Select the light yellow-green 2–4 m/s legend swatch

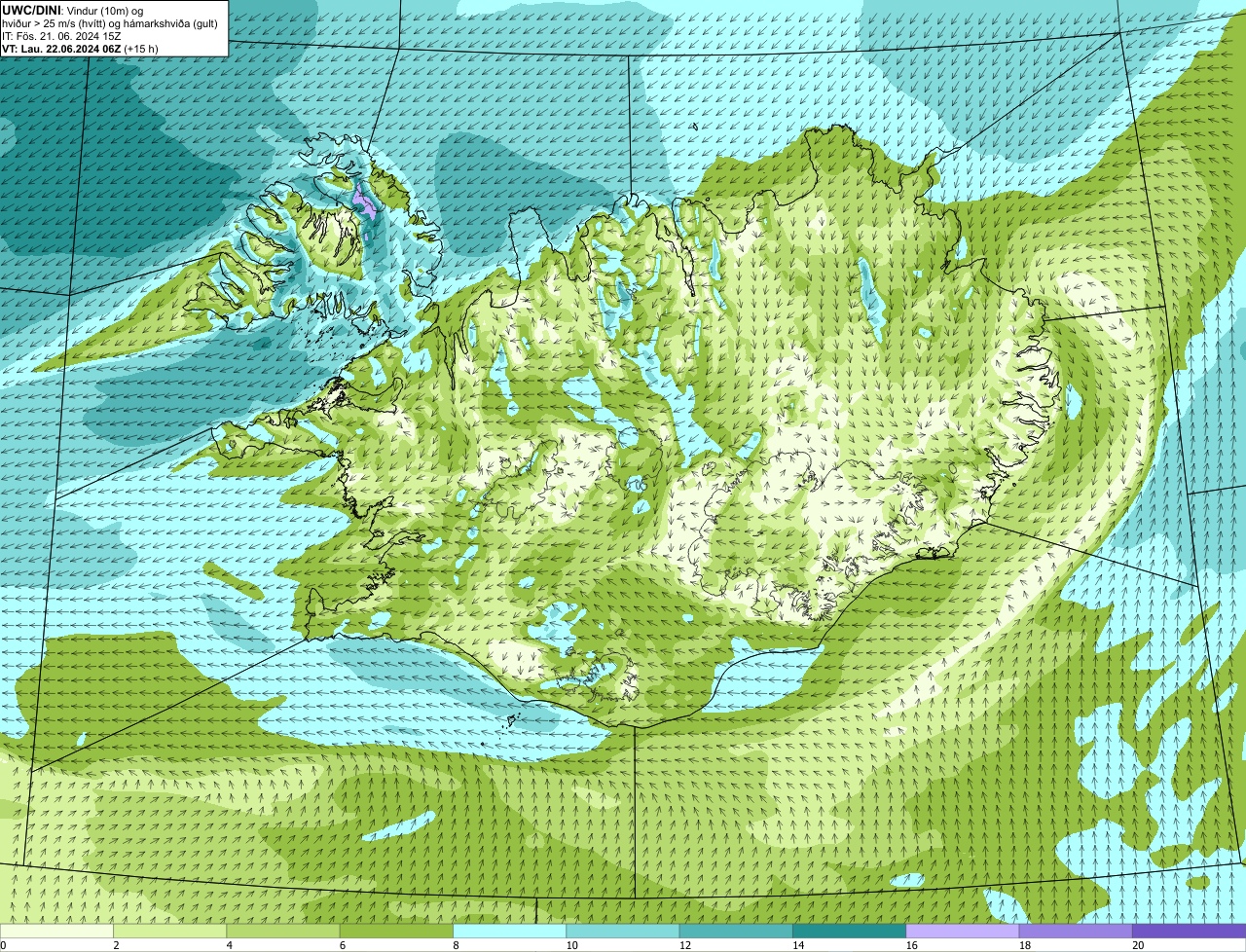170,932
